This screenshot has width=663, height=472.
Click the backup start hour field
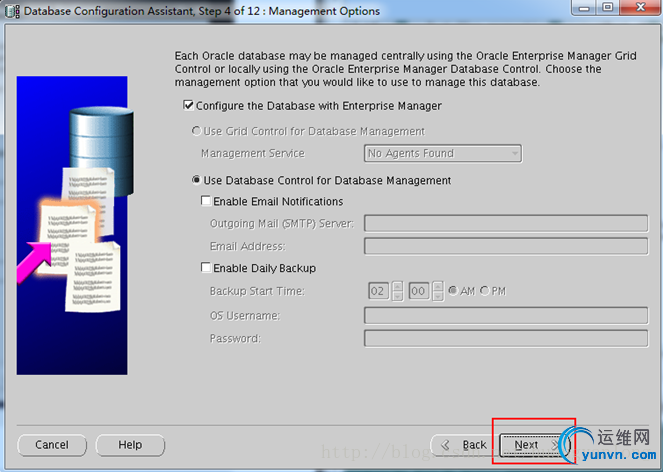[378, 291]
